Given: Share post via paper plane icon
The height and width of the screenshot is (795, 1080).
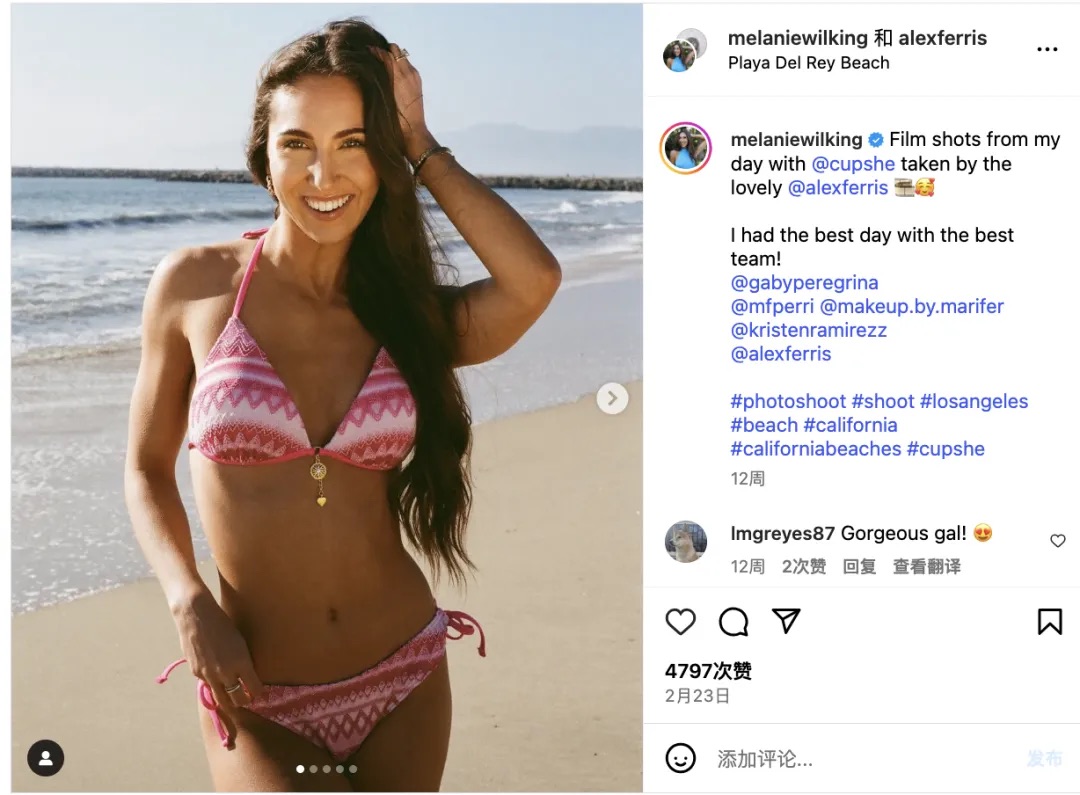Looking at the screenshot, I should (786, 621).
